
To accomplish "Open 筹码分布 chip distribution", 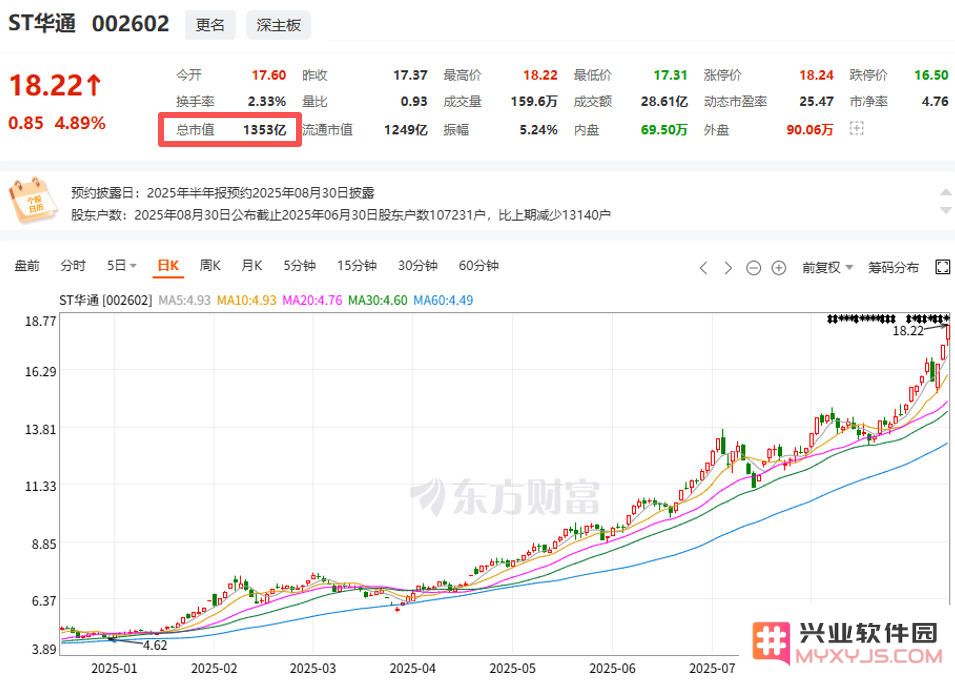I will point(893,267).
